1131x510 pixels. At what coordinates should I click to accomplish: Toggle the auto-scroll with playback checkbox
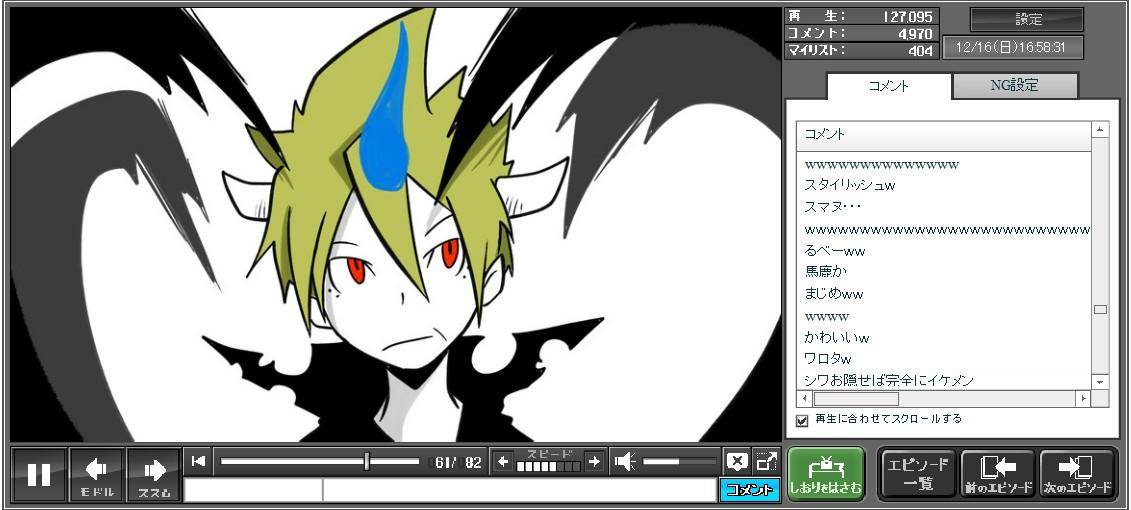coord(802,420)
